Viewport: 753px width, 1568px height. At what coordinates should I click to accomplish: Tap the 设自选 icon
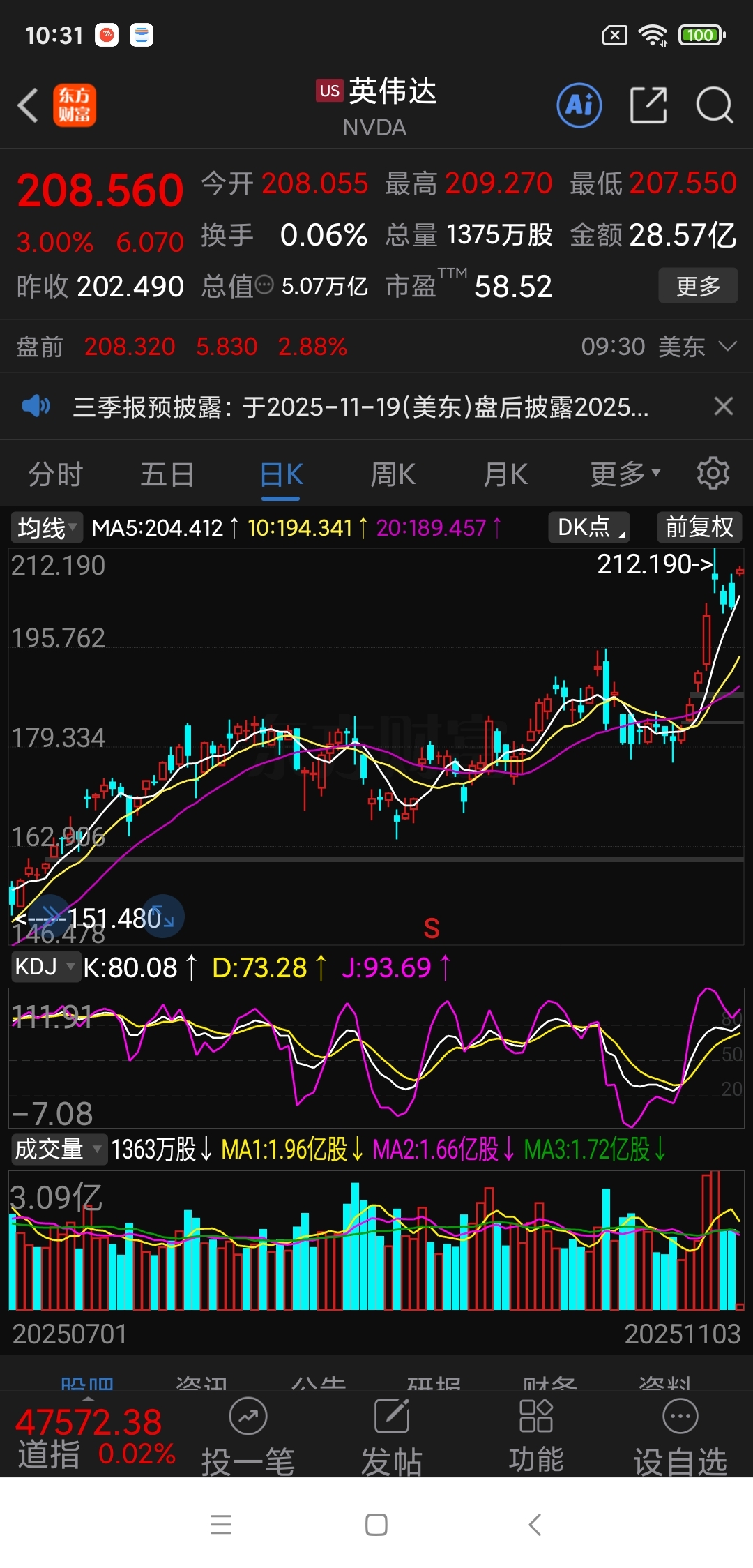tap(680, 1417)
